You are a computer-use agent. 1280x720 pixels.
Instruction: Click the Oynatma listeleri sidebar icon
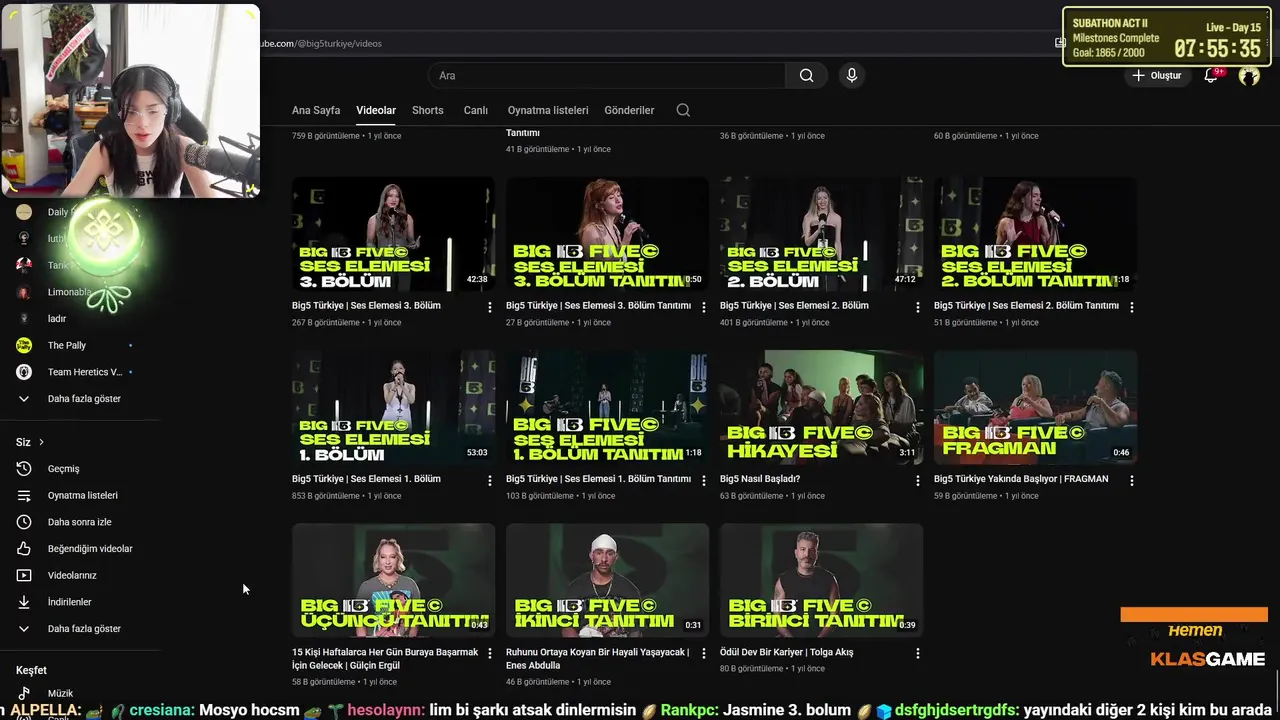24,496
